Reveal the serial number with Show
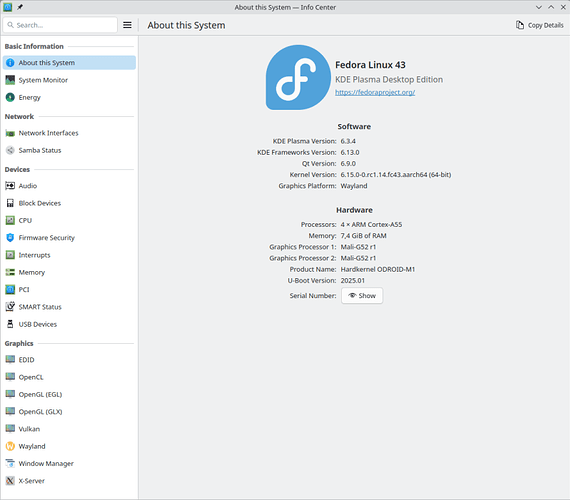Screen dimensions: 570x500 coord(362,296)
